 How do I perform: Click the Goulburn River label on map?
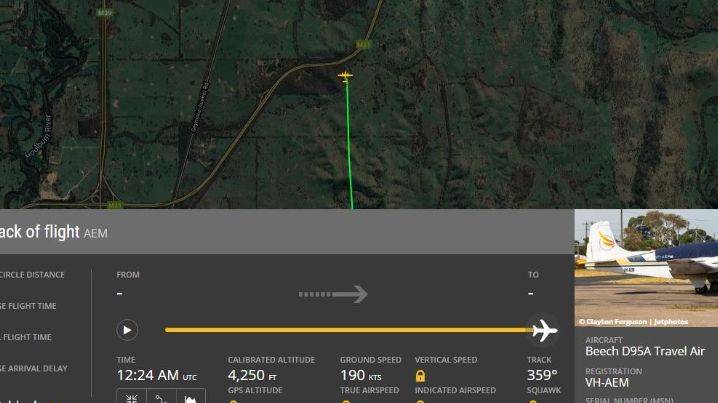point(38,136)
